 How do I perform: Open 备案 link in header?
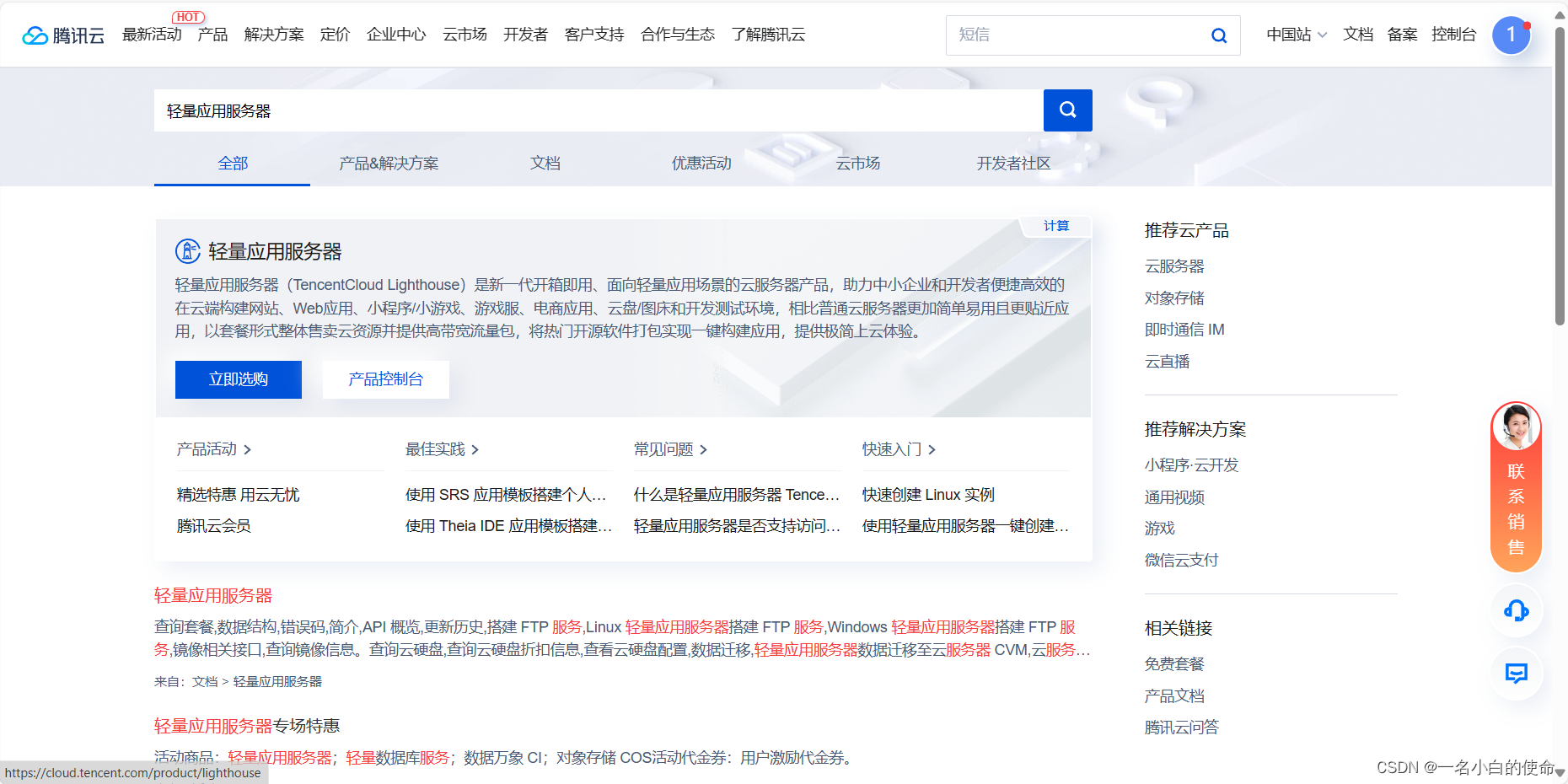coord(1402,35)
